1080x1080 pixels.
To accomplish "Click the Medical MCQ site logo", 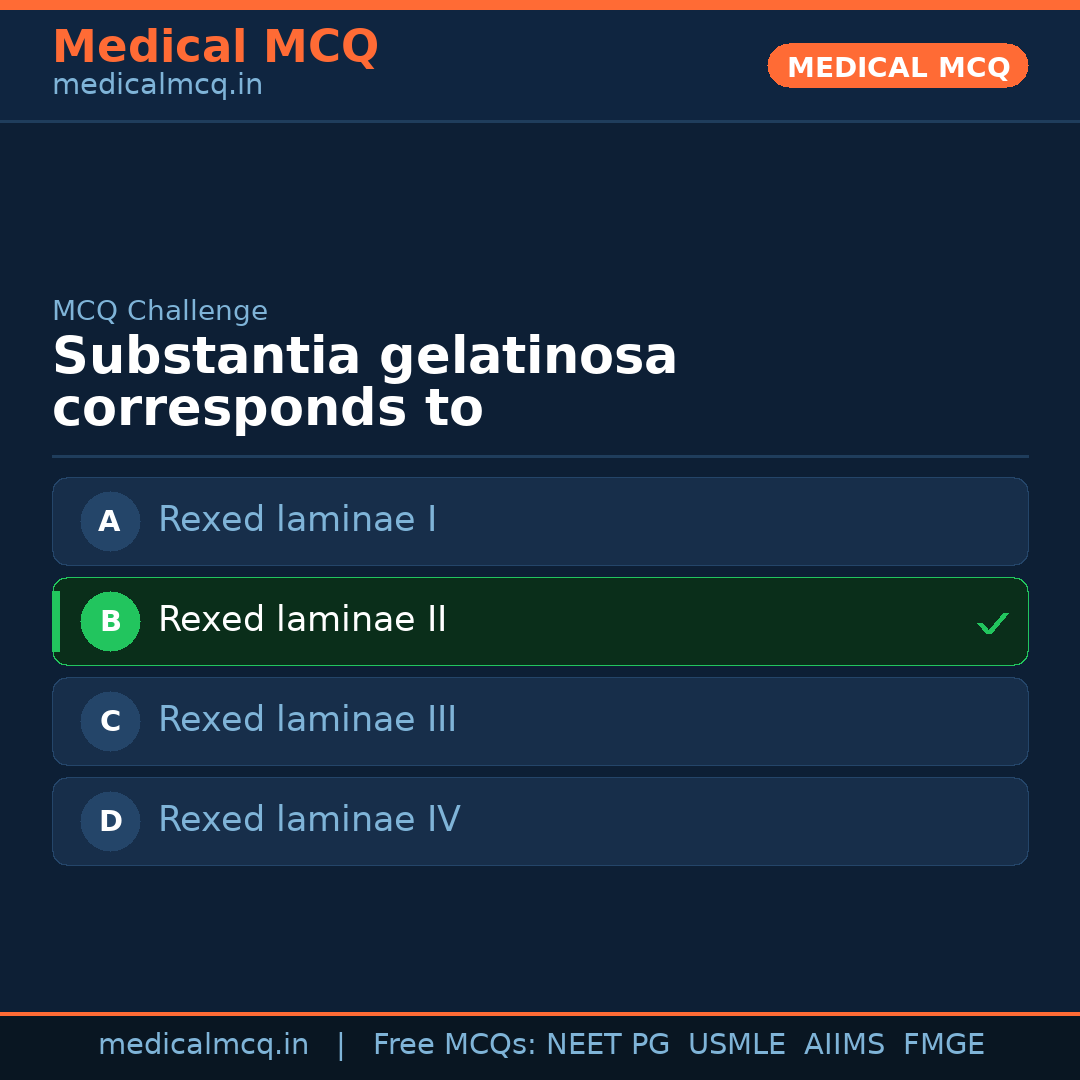I will tap(215, 47).
